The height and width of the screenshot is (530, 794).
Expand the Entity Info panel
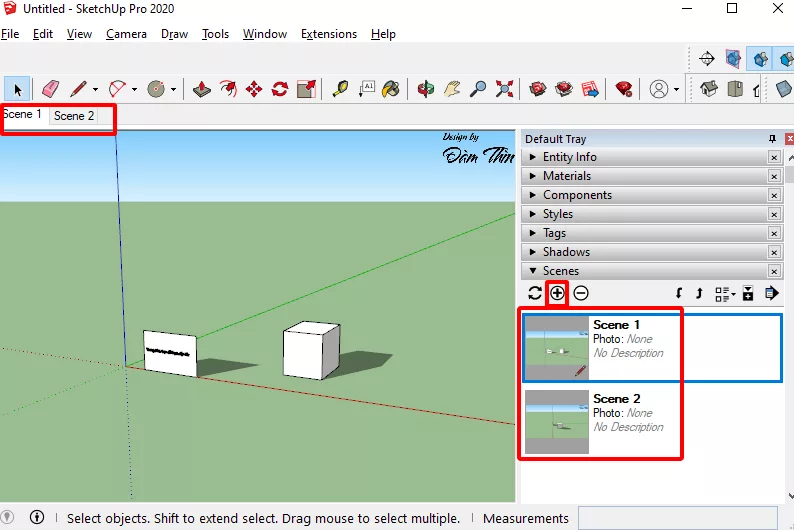[650, 157]
